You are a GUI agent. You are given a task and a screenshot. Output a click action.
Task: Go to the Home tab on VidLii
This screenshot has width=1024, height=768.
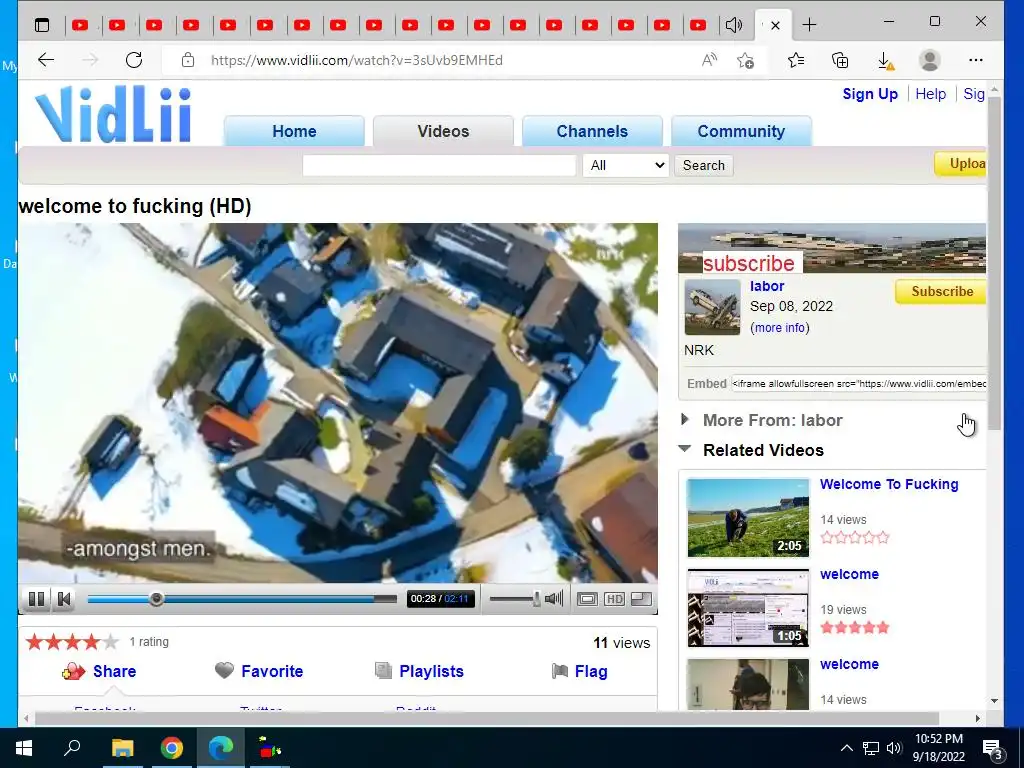(294, 131)
